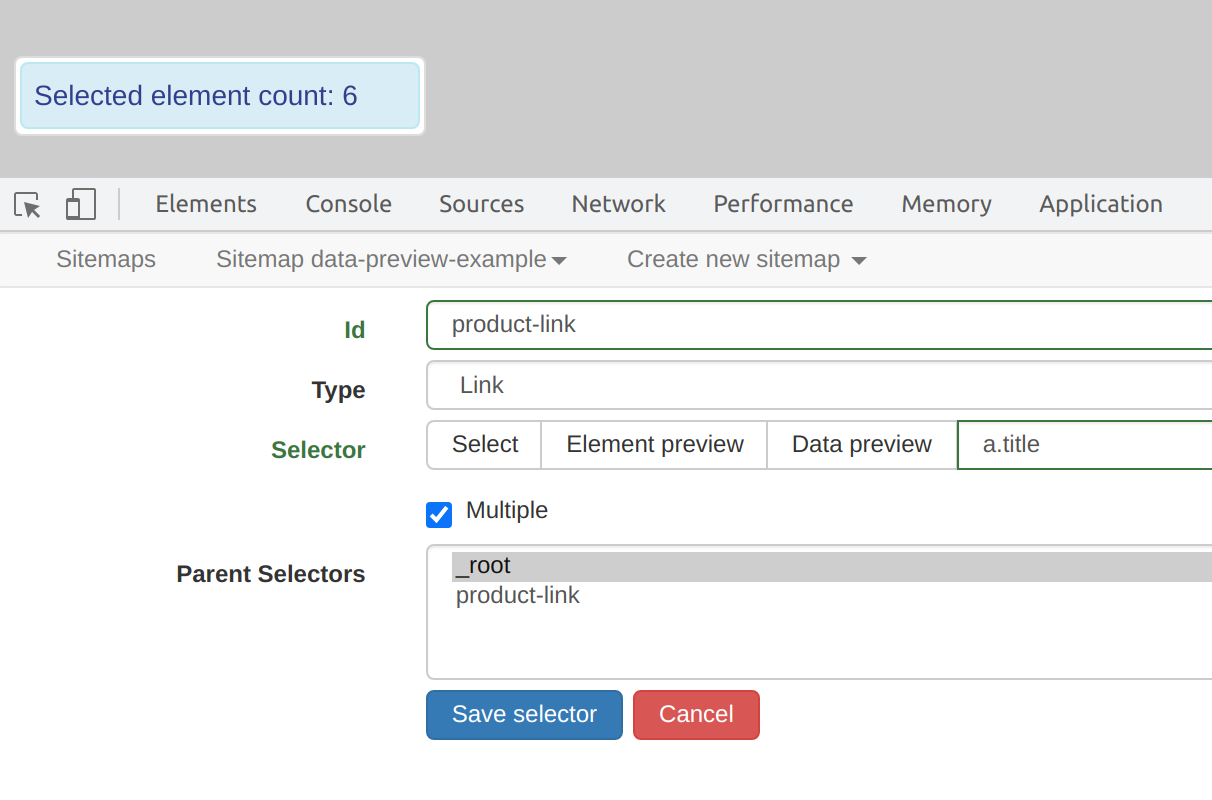Select product-link in the Parent Selectors list
This screenshot has height=800, width=1212.
(518, 595)
